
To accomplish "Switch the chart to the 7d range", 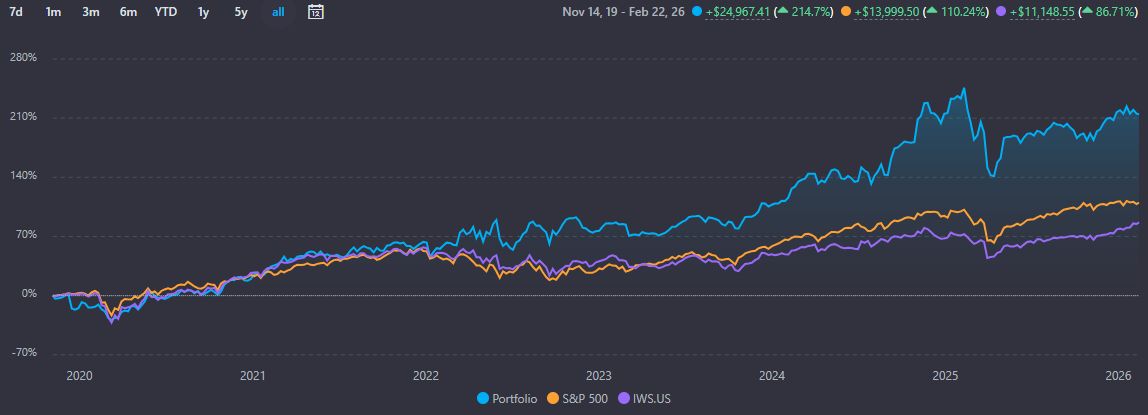I will point(16,12).
